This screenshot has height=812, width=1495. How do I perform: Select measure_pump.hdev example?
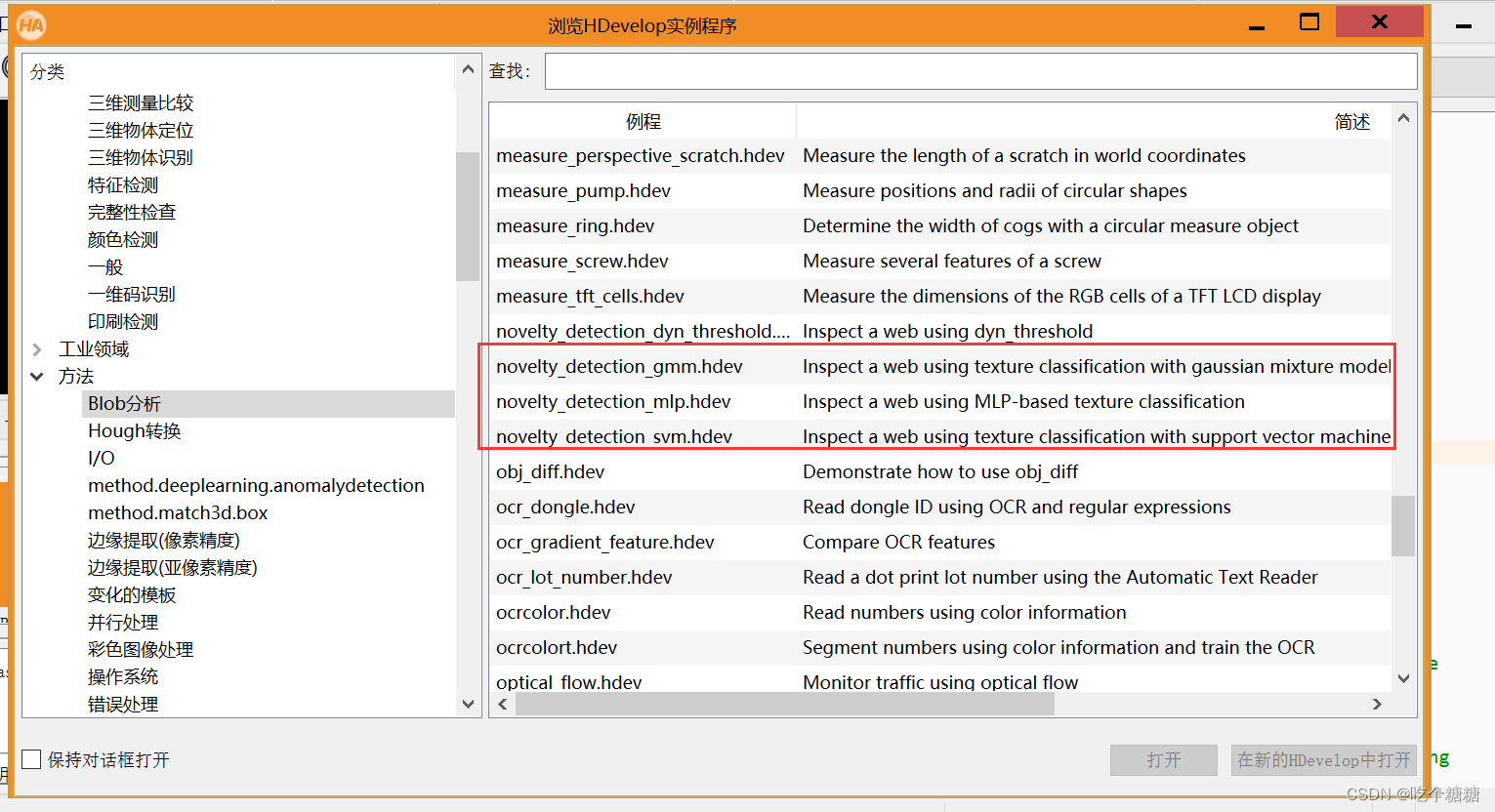584,191
